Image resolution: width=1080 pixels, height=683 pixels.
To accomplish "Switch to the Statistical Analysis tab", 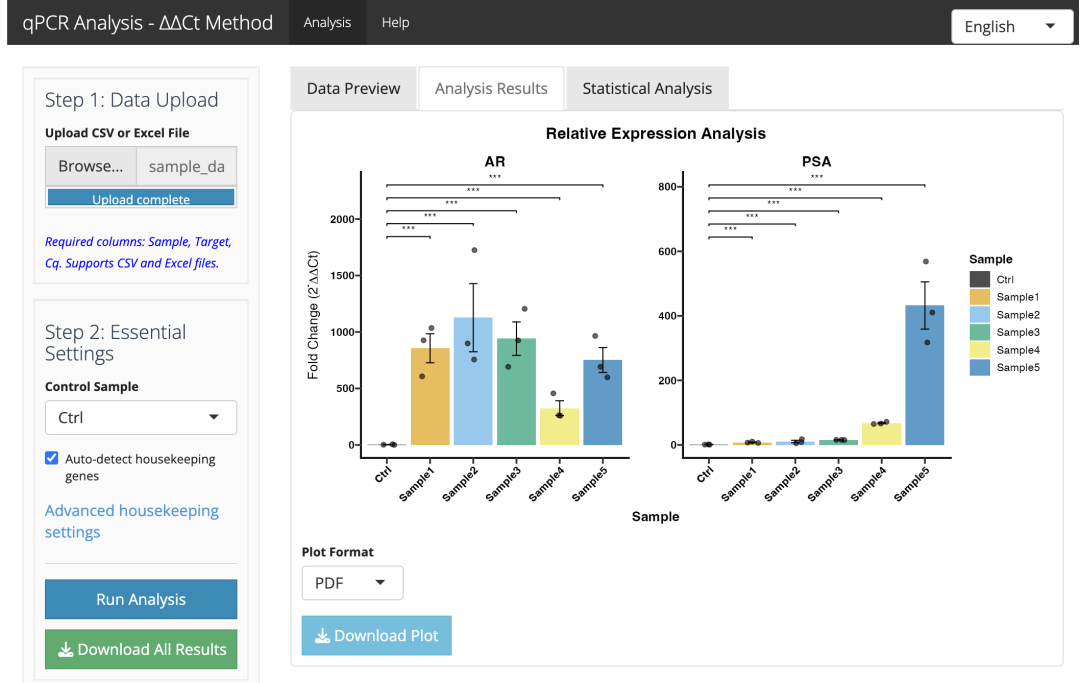I will tap(647, 88).
